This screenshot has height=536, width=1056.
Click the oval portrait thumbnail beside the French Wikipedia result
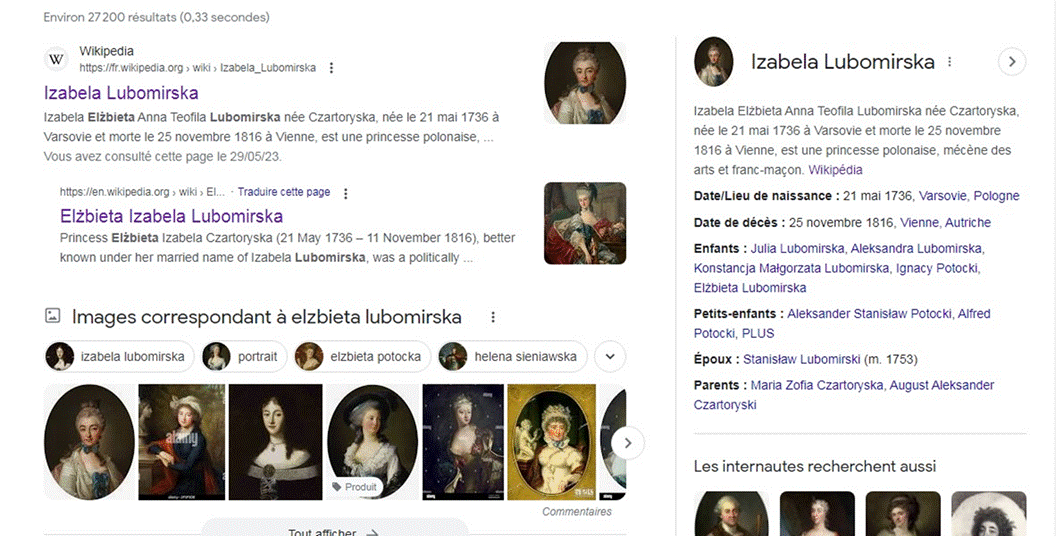(x=585, y=83)
